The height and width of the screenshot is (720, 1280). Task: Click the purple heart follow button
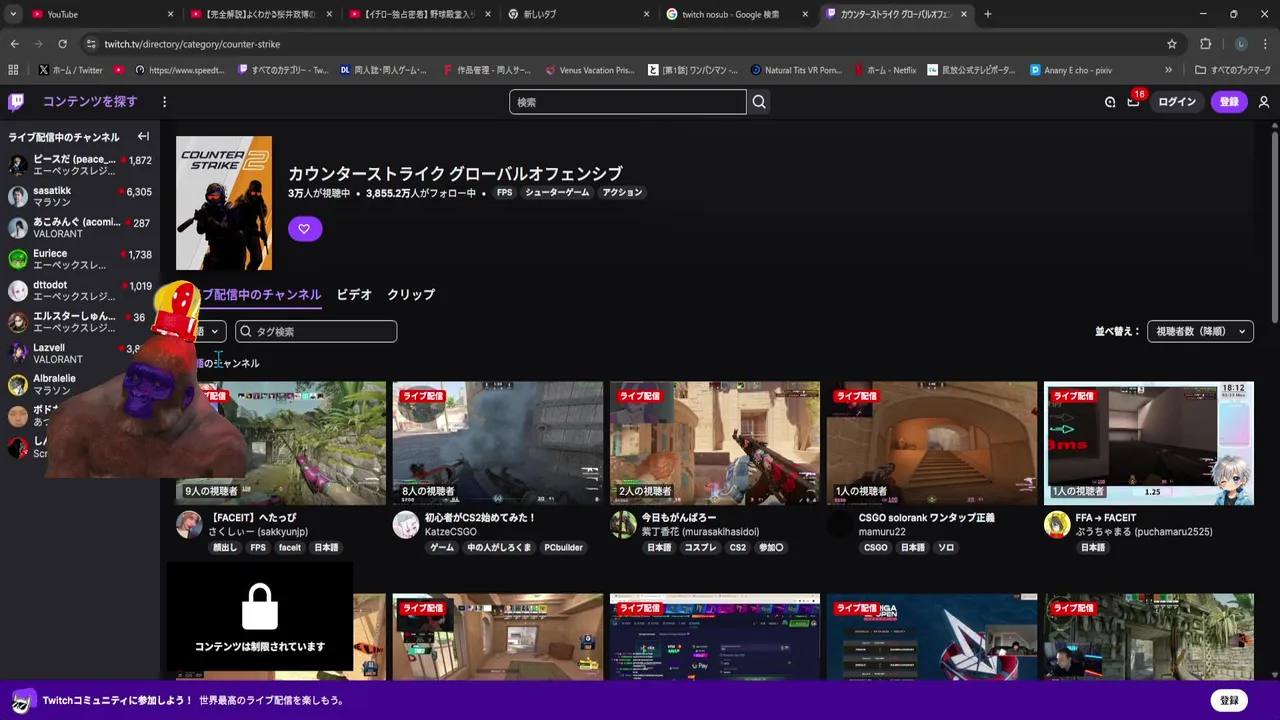pos(304,228)
